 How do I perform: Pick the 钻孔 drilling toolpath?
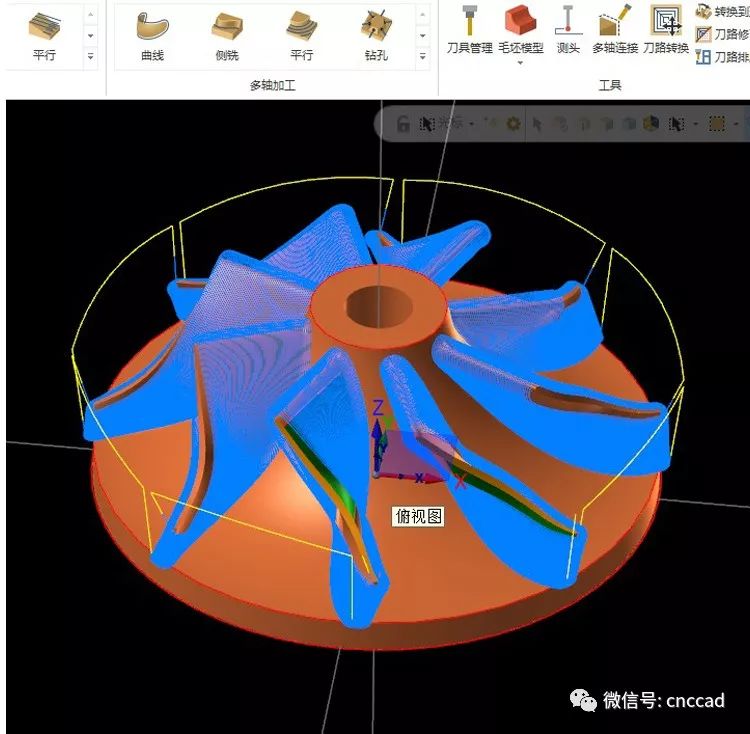pyautogui.click(x=376, y=33)
